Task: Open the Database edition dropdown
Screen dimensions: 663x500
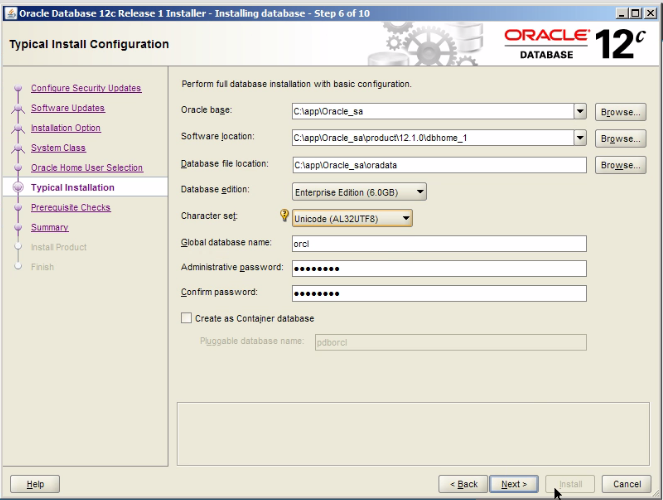Action: (x=359, y=192)
